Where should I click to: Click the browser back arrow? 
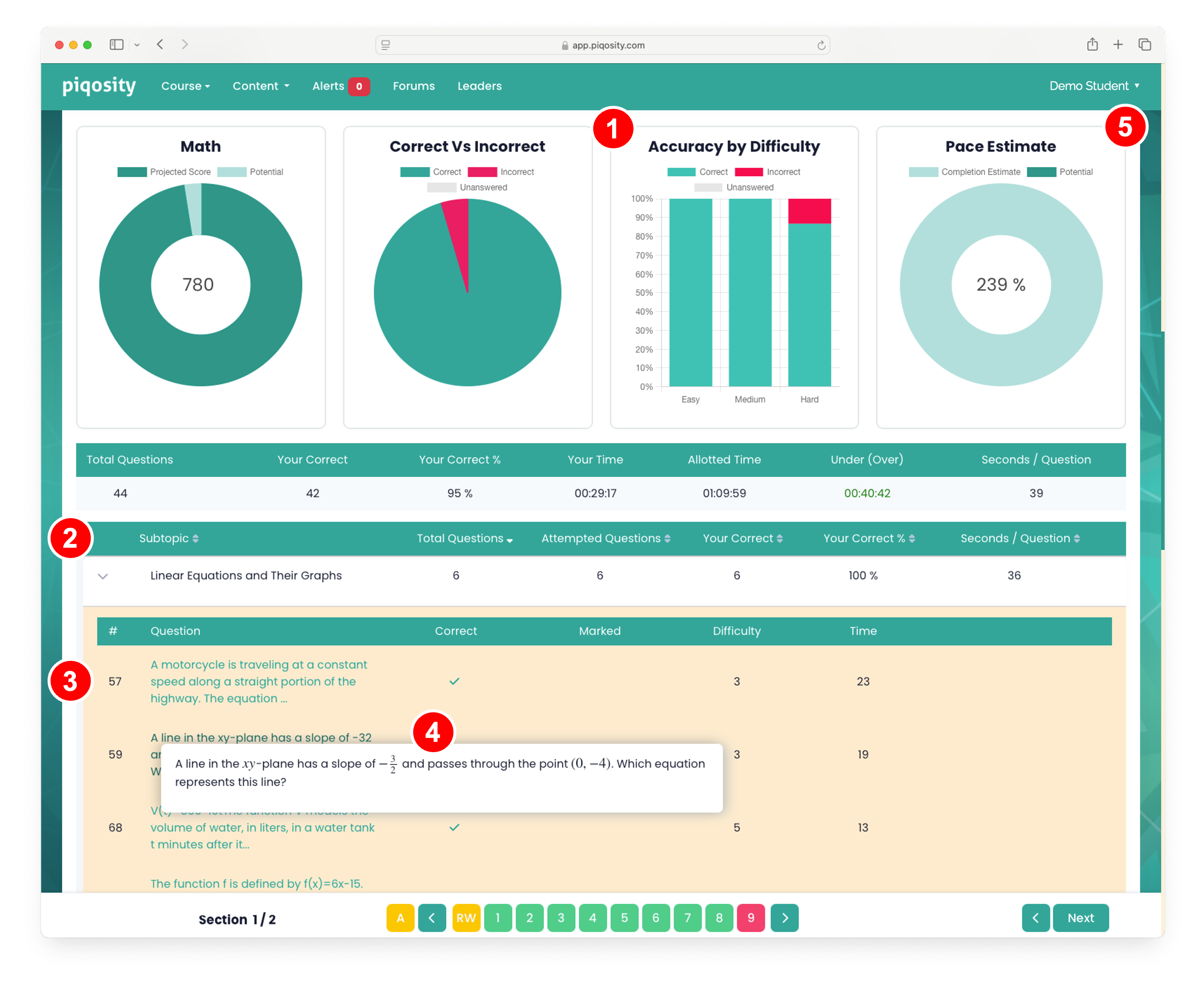[x=160, y=45]
